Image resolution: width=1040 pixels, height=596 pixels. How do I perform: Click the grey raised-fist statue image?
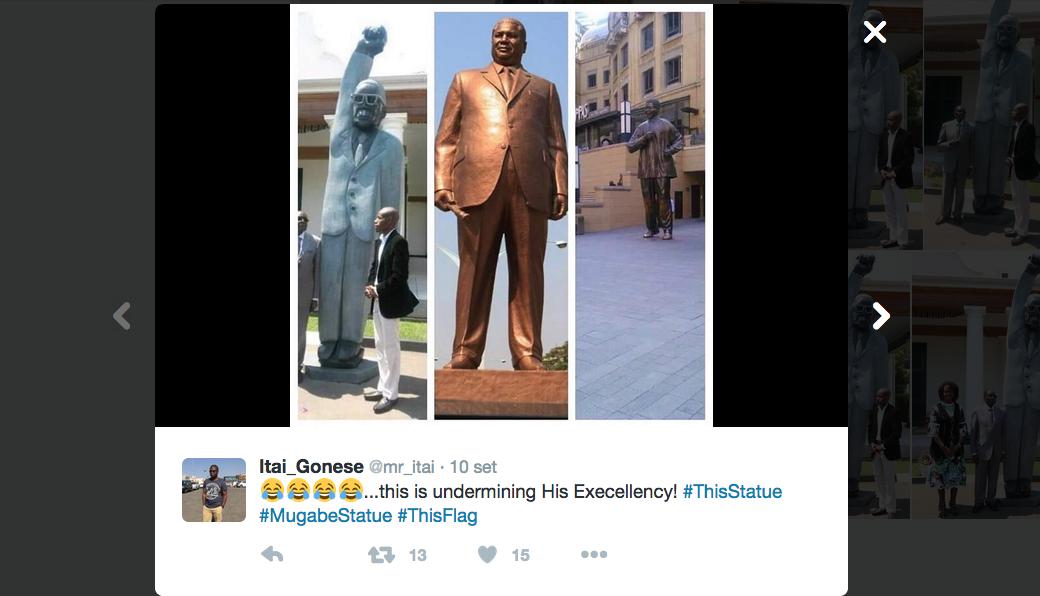[x=362, y=215]
